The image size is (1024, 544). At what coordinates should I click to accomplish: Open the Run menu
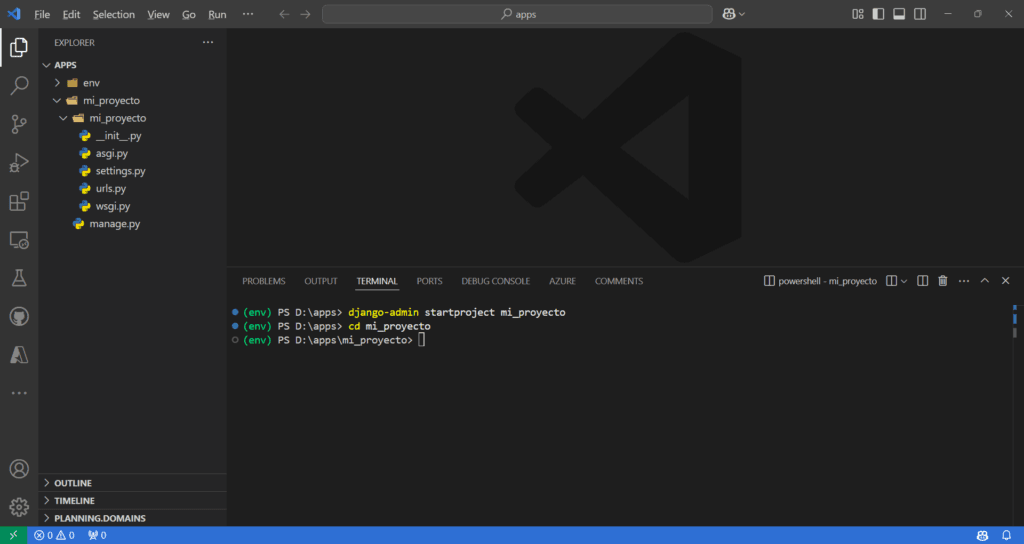click(x=217, y=14)
